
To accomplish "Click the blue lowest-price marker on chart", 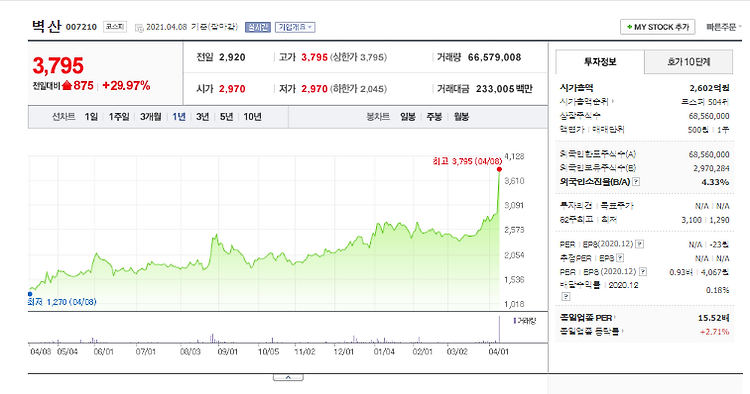I will point(30,294).
